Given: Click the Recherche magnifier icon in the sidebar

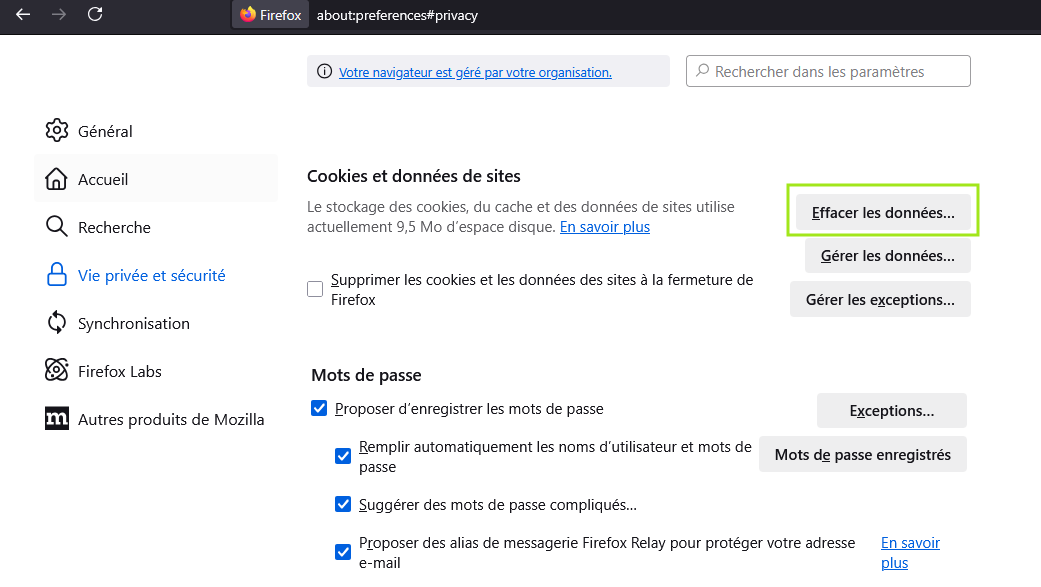Looking at the screenshot, I should pos(56,226).
